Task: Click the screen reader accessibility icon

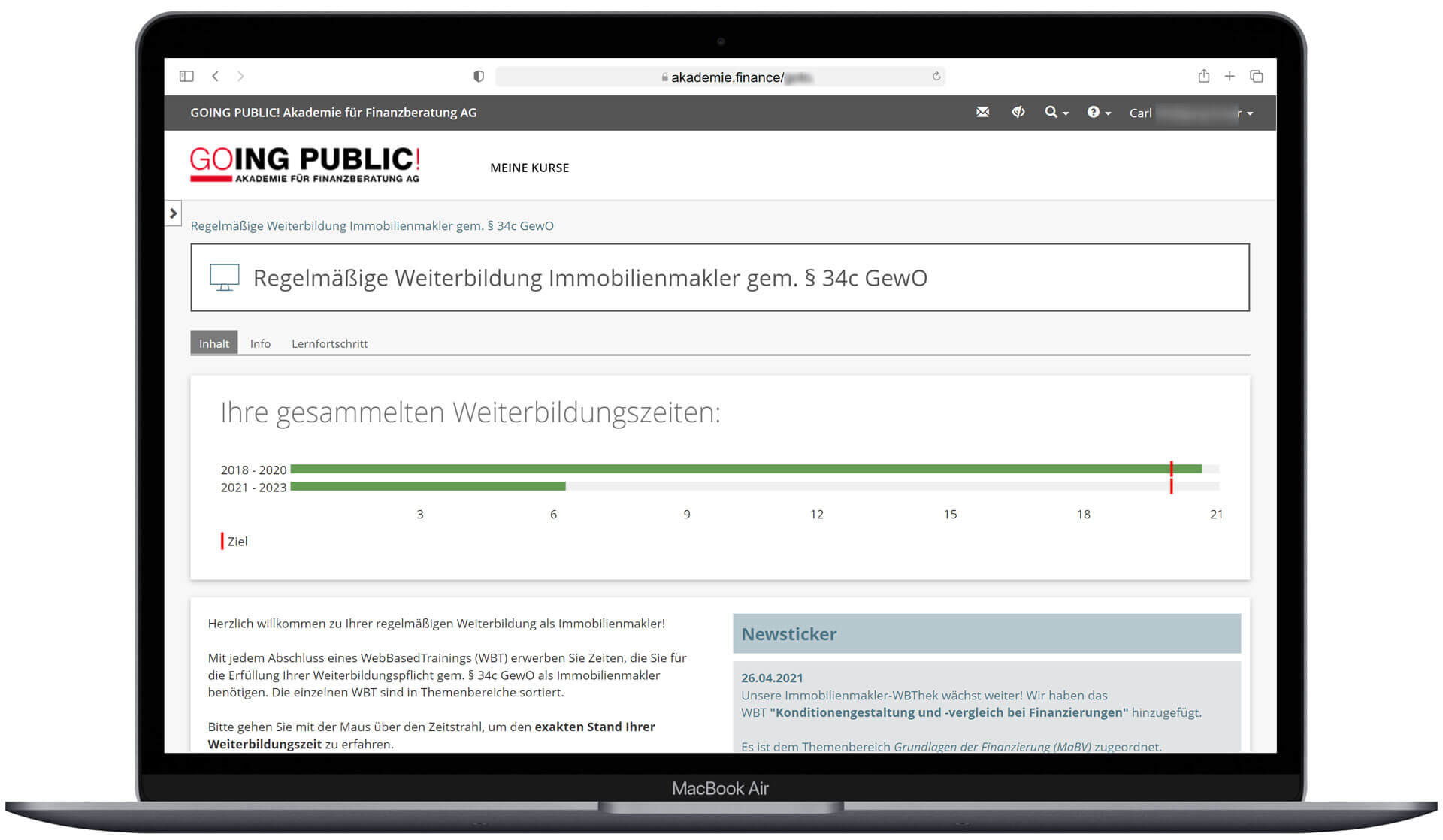Action: click(x=1018, y=112)
